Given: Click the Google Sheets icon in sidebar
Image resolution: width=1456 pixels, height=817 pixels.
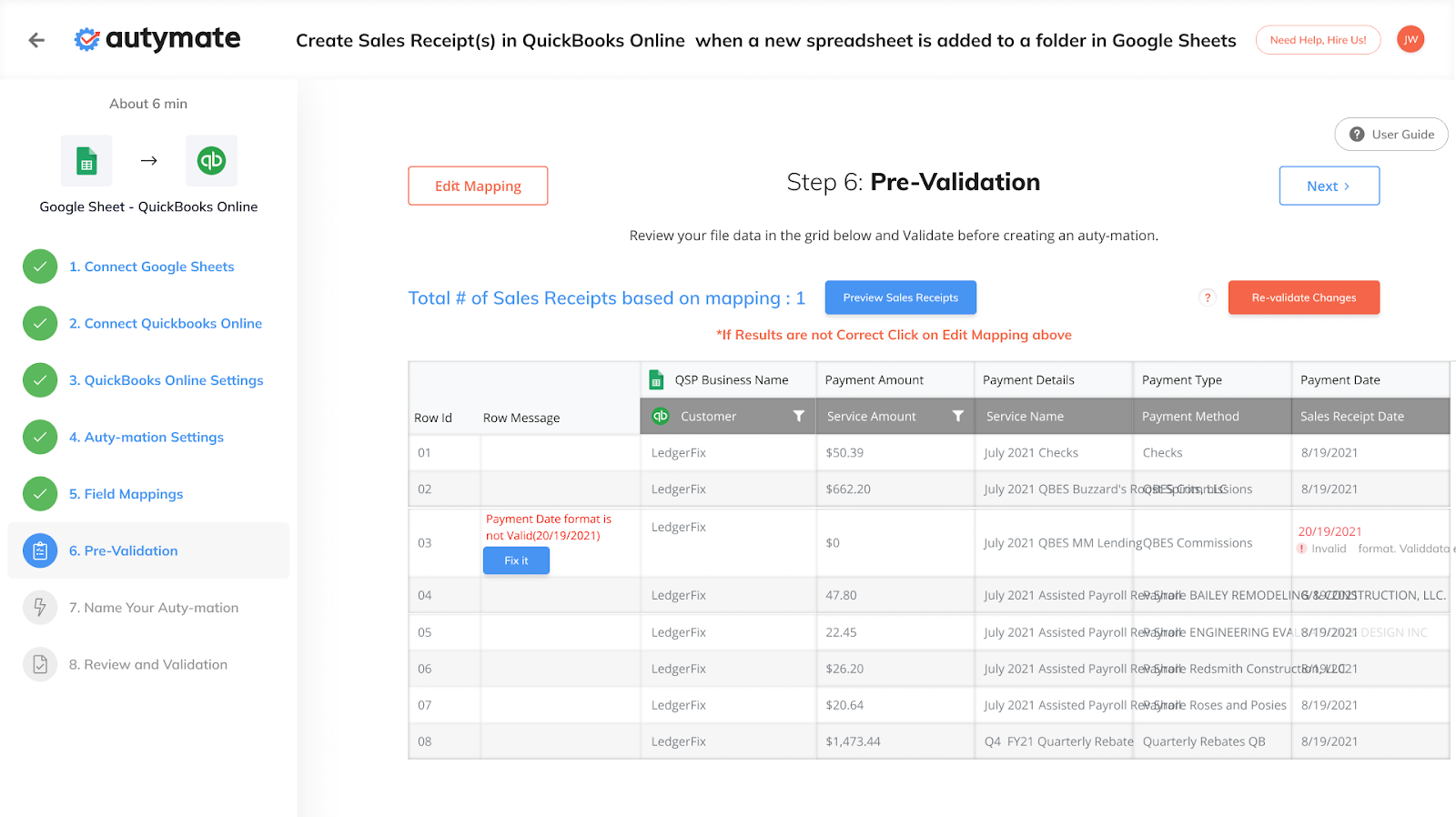Looking at the screenshot, I should tap(86, 161).
